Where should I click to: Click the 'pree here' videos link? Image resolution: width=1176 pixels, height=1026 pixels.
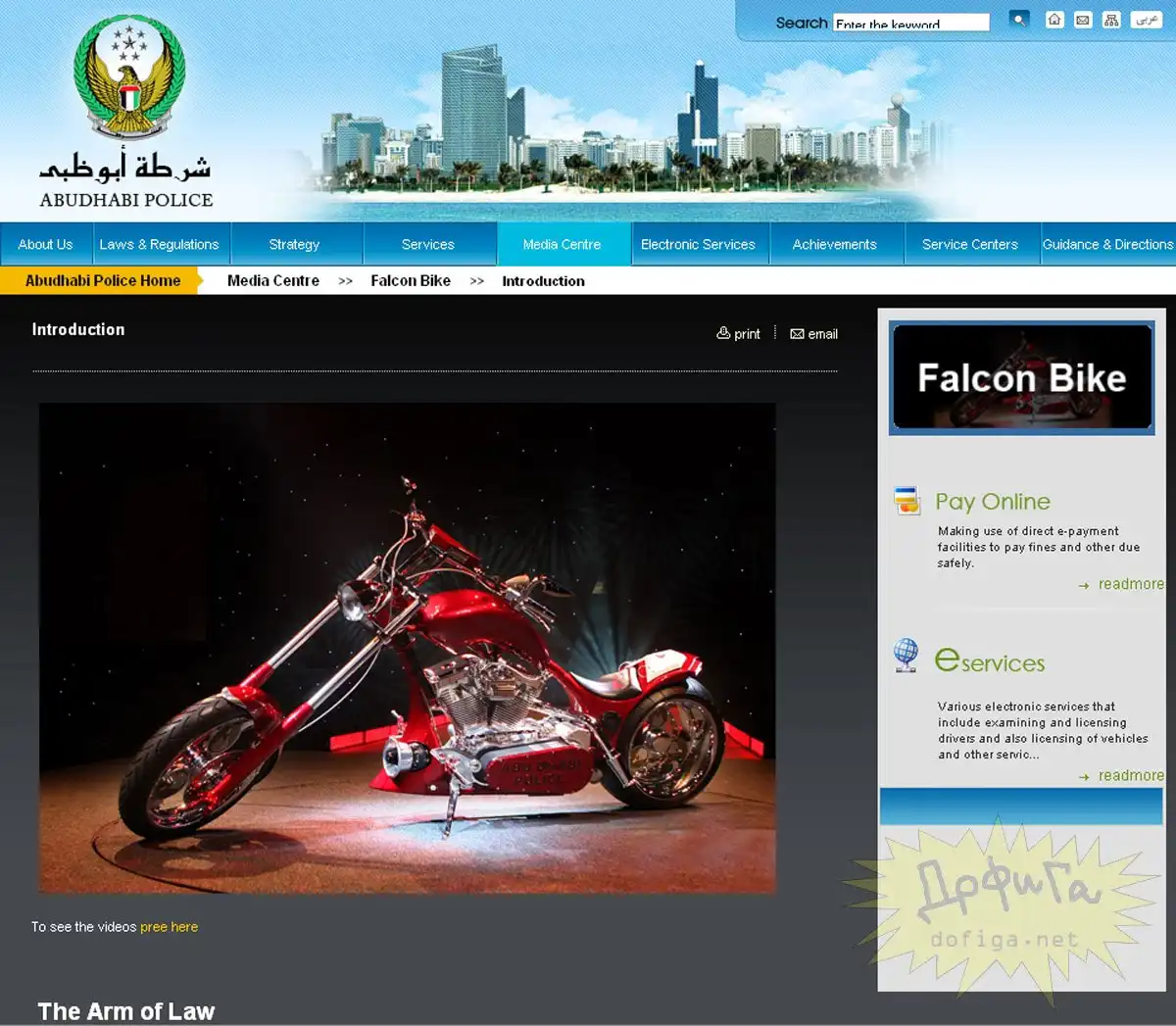click(169, 927)
